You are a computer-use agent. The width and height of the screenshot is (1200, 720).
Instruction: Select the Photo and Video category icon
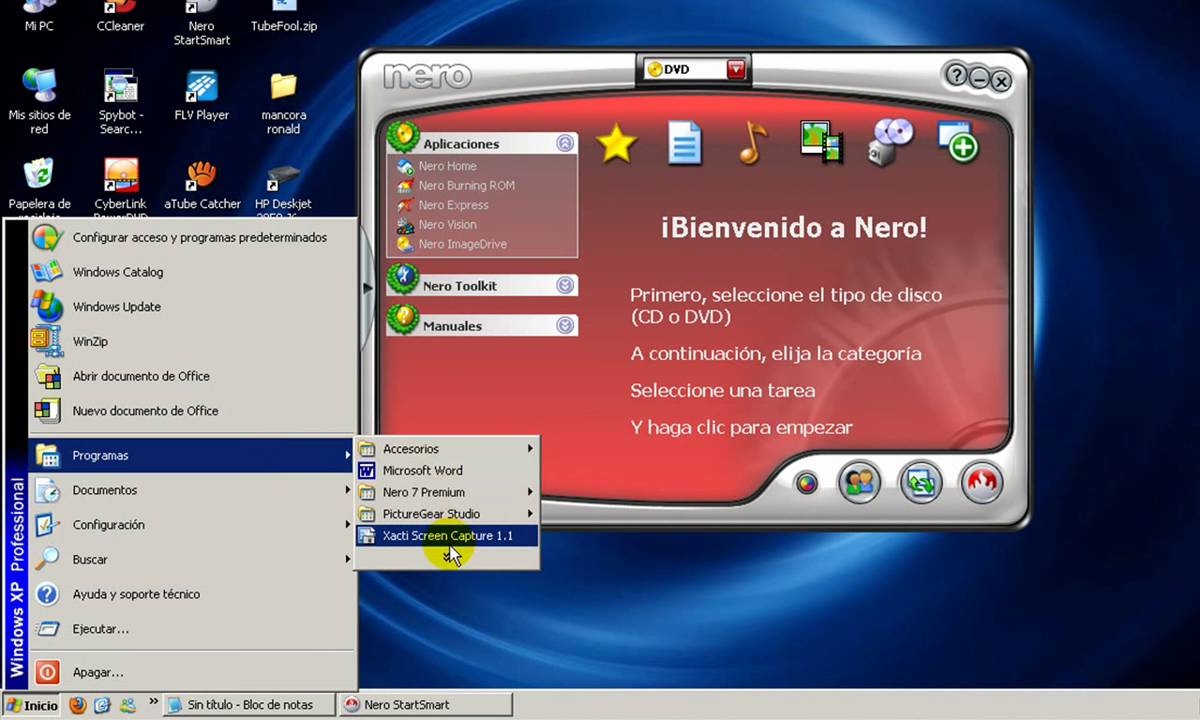coord(822,142)
